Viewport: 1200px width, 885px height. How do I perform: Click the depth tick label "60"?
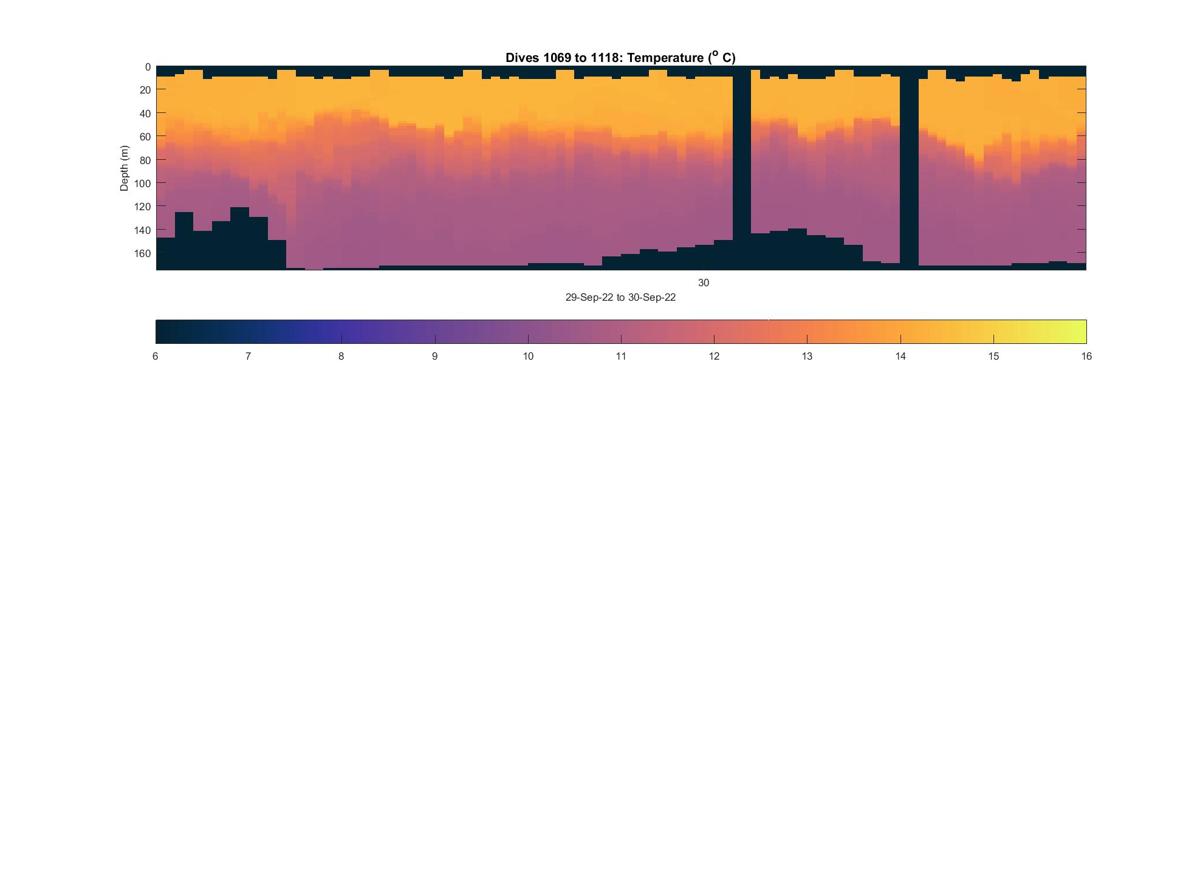pyautogui.click(x=145, y=137)
